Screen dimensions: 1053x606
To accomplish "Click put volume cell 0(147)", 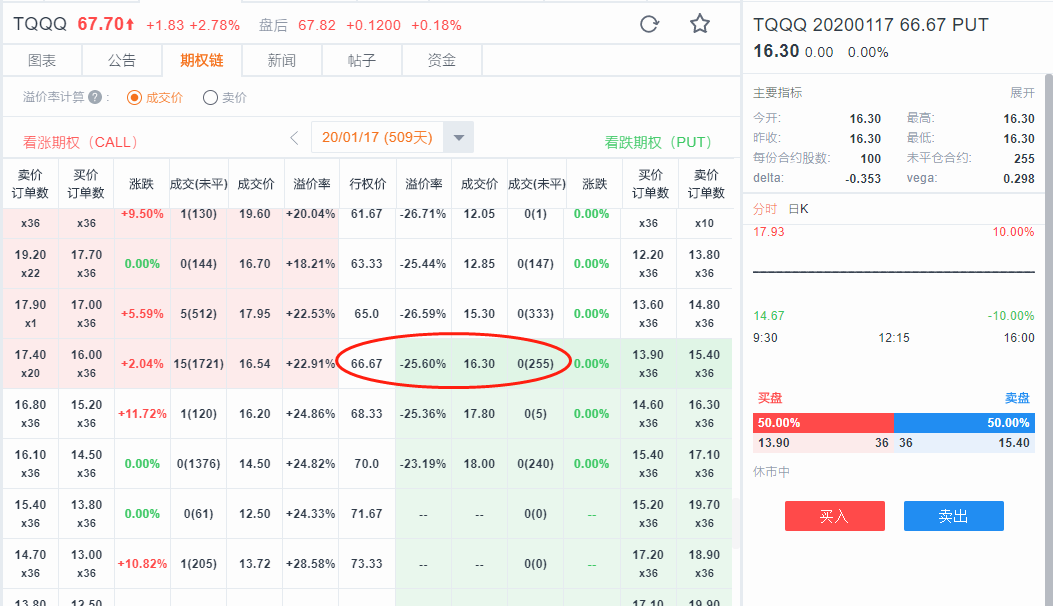I will (x=535, y=264).
